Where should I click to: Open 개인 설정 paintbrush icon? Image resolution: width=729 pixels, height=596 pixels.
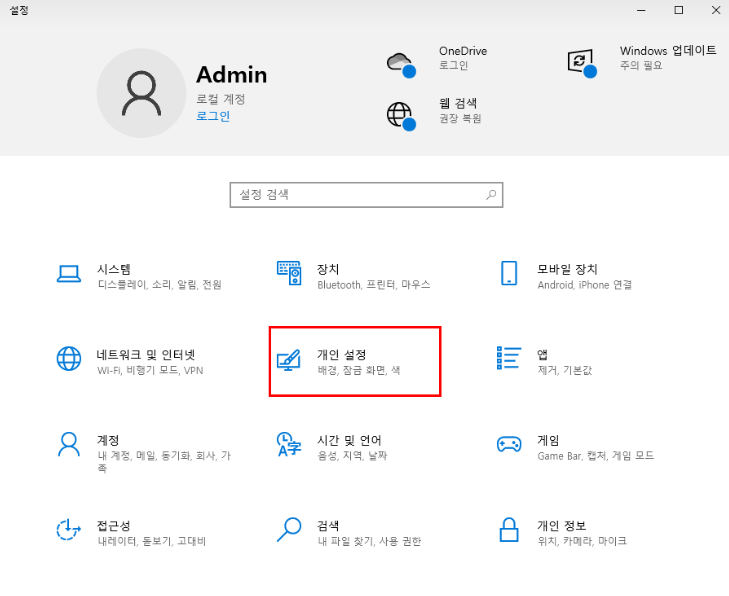(288, 360)
